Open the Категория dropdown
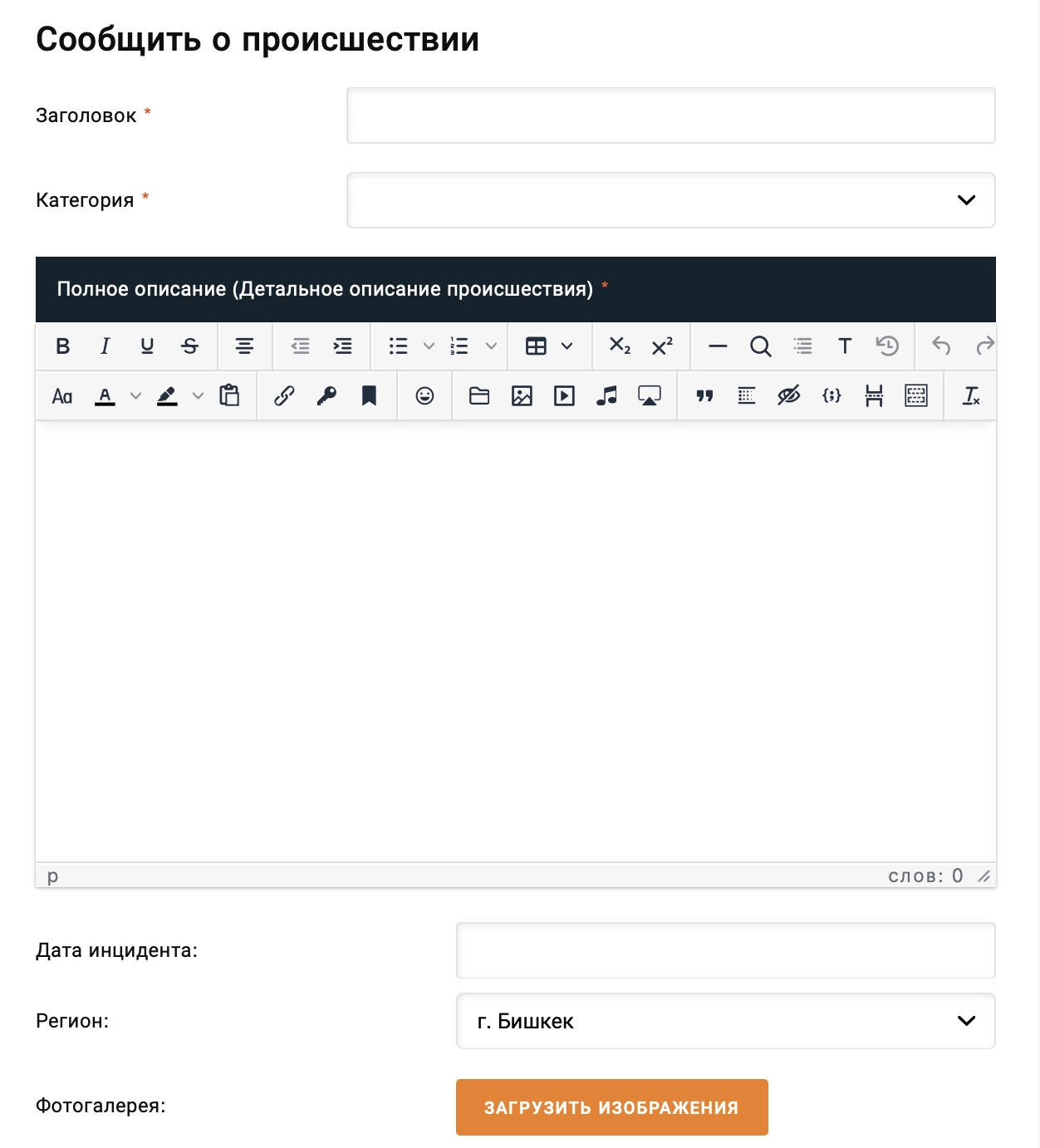1040x1148 pixels. tap(670, 200)
